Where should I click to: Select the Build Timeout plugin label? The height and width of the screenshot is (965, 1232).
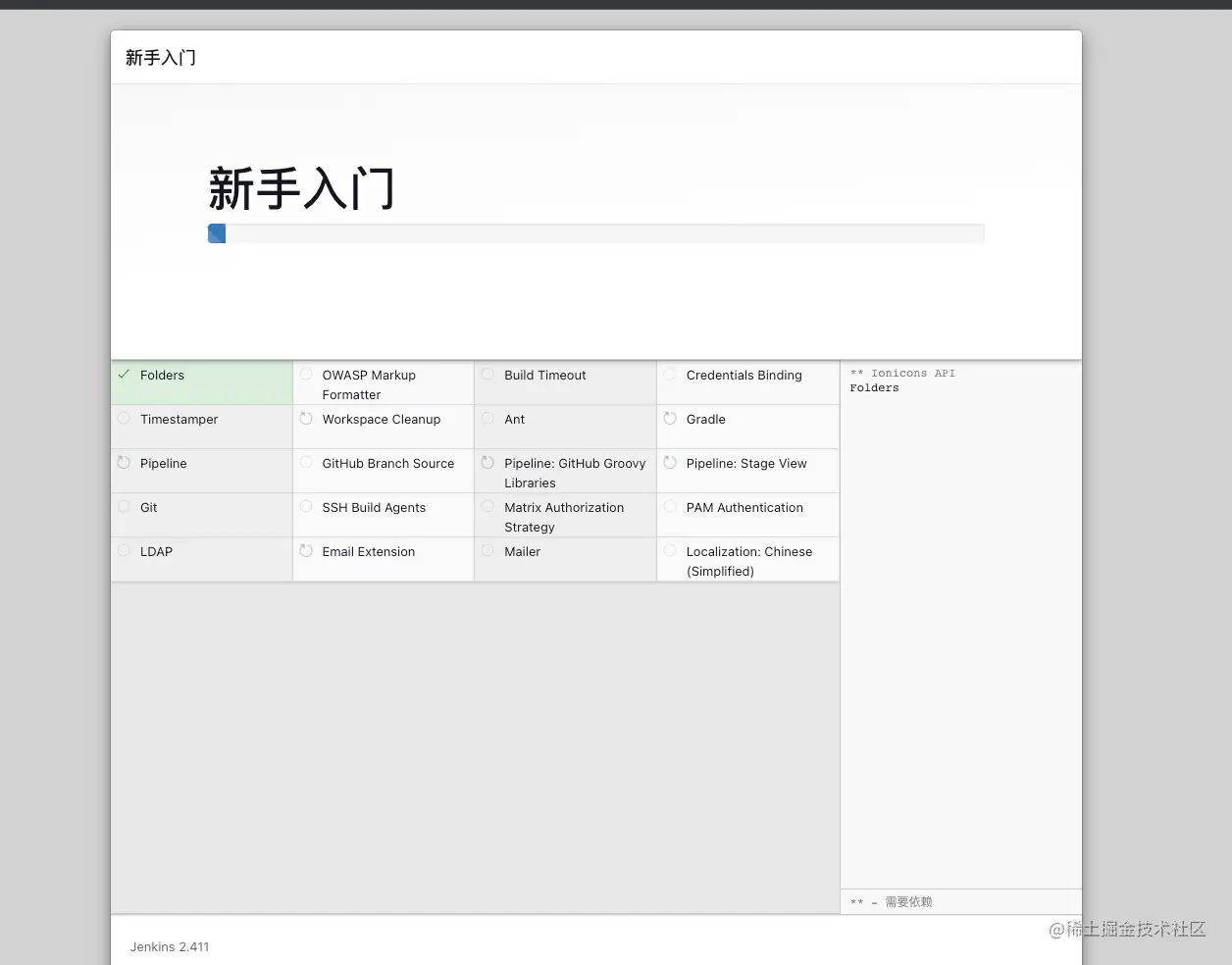[544, 375]
